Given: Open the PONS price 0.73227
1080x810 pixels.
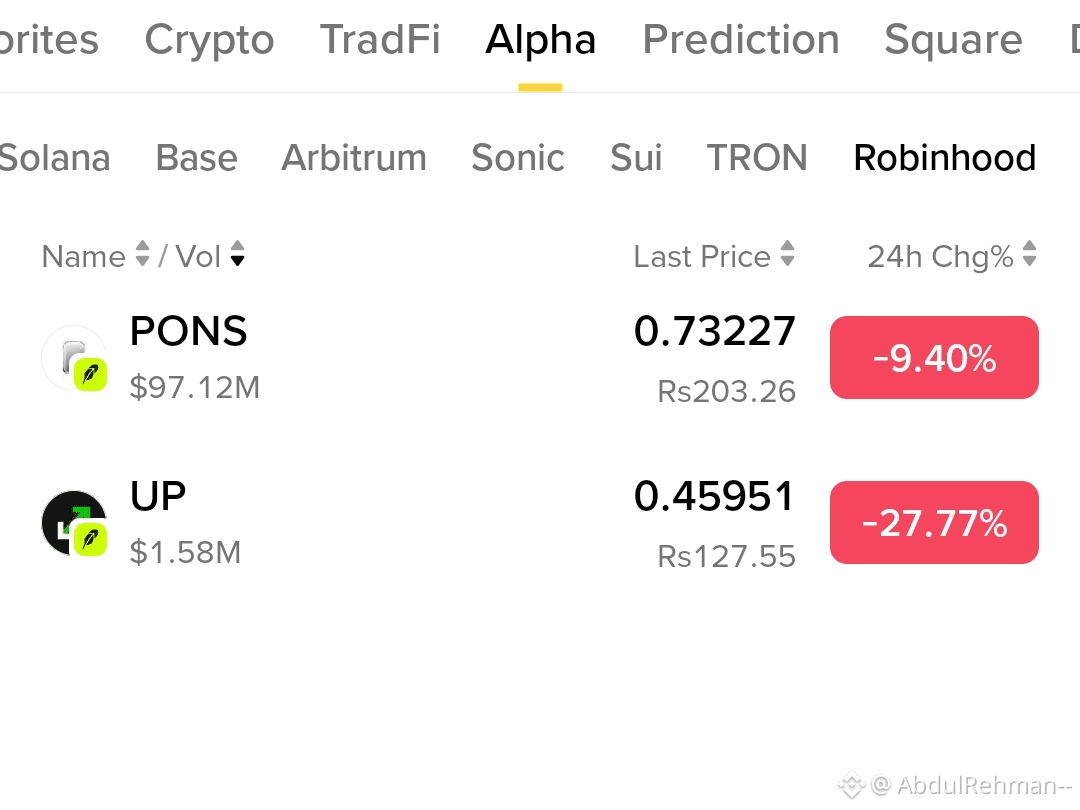Looking at the screenshot, I should pyautogui.click(x=714, y=331).
